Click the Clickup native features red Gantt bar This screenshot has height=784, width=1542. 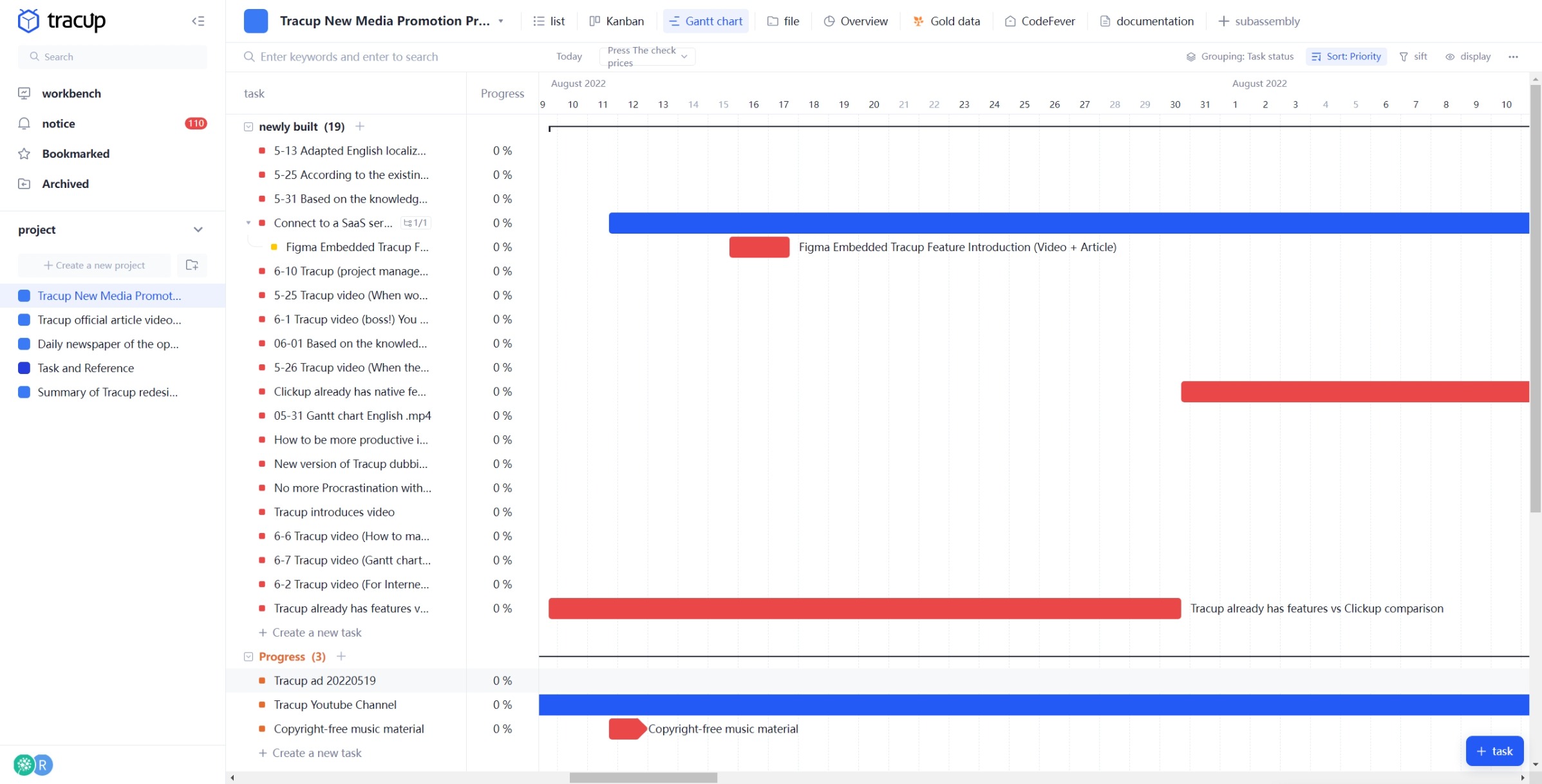coord(1355,391)
